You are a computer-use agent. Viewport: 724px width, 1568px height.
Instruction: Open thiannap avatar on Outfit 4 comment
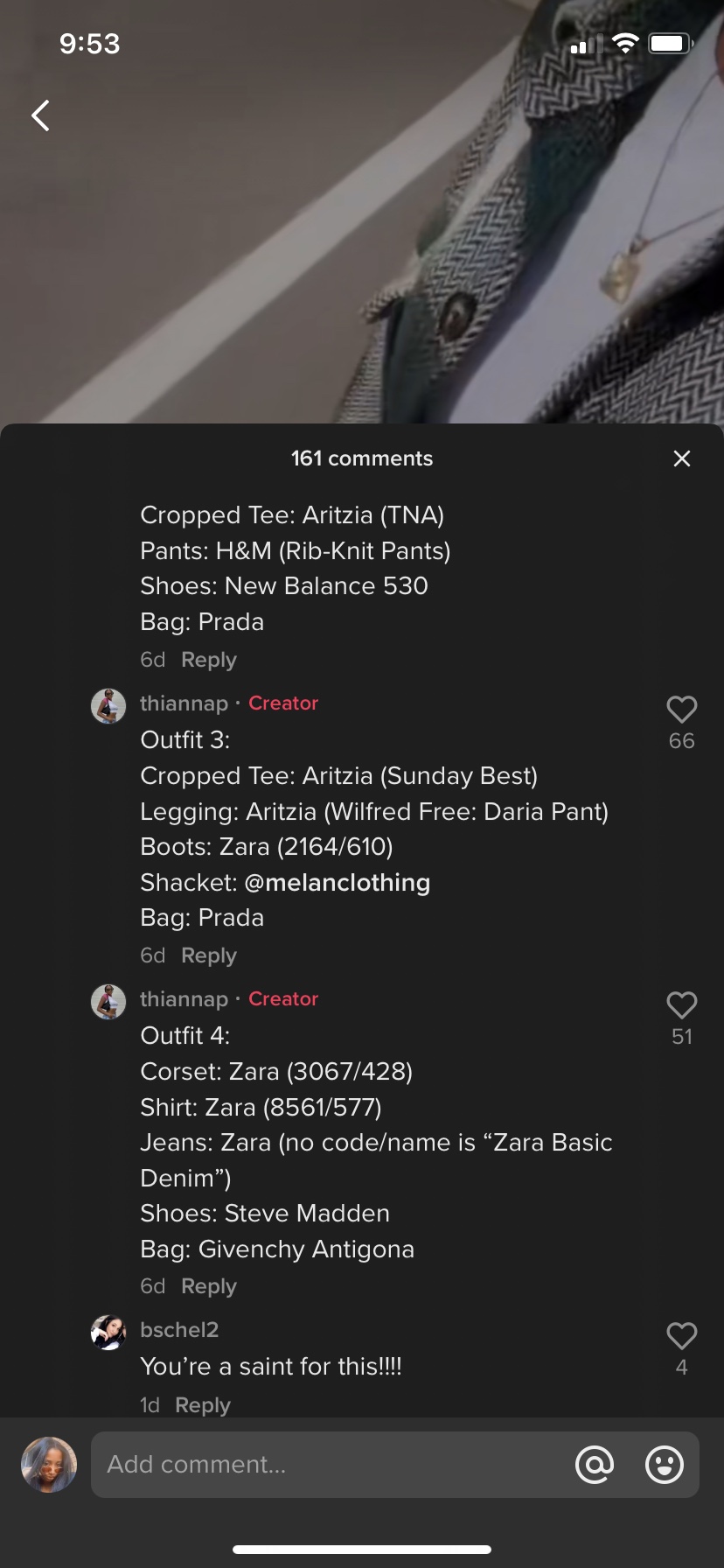click(108, 1002)
